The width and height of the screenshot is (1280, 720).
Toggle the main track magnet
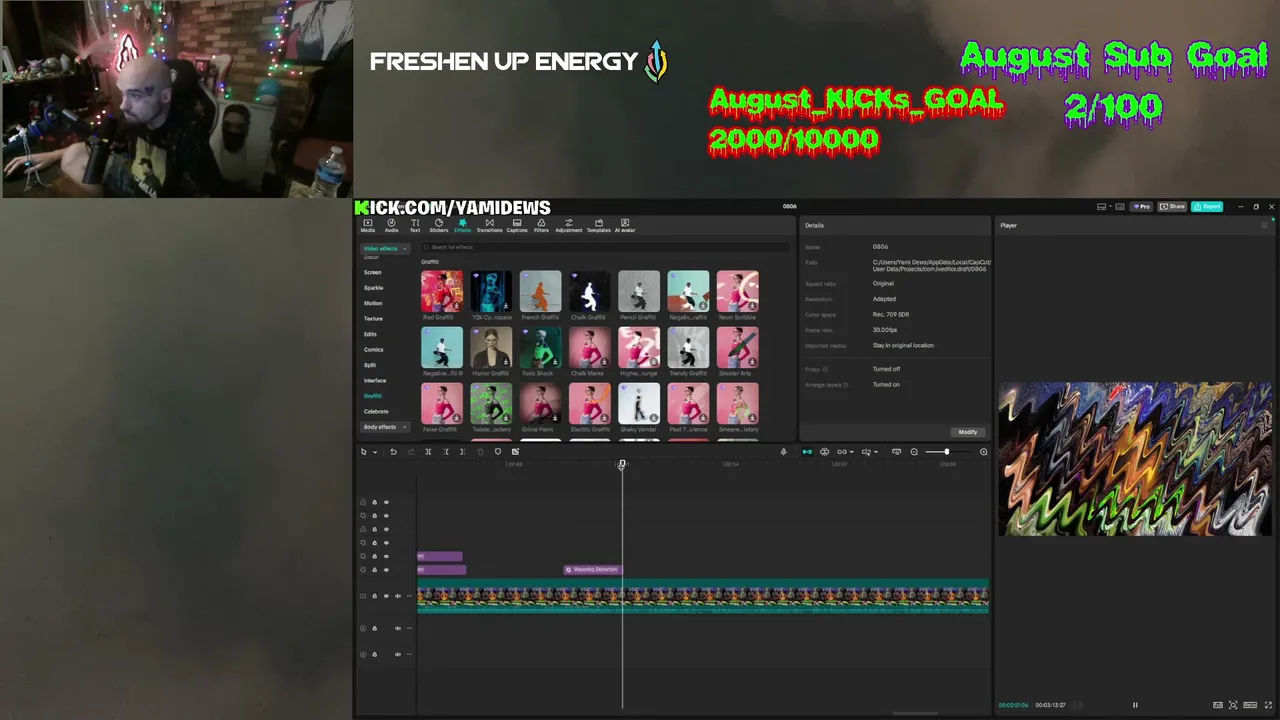tap(807, 452)
